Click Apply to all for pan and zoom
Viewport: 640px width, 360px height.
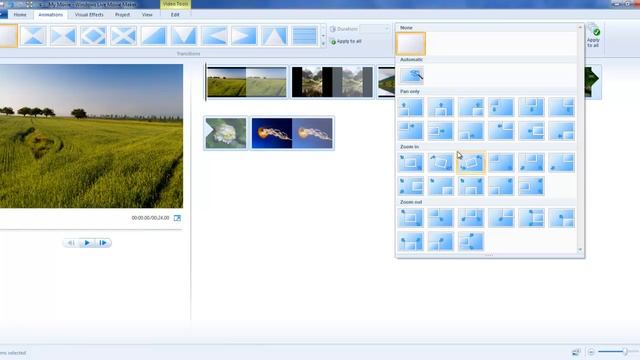[x=593, y=36]
